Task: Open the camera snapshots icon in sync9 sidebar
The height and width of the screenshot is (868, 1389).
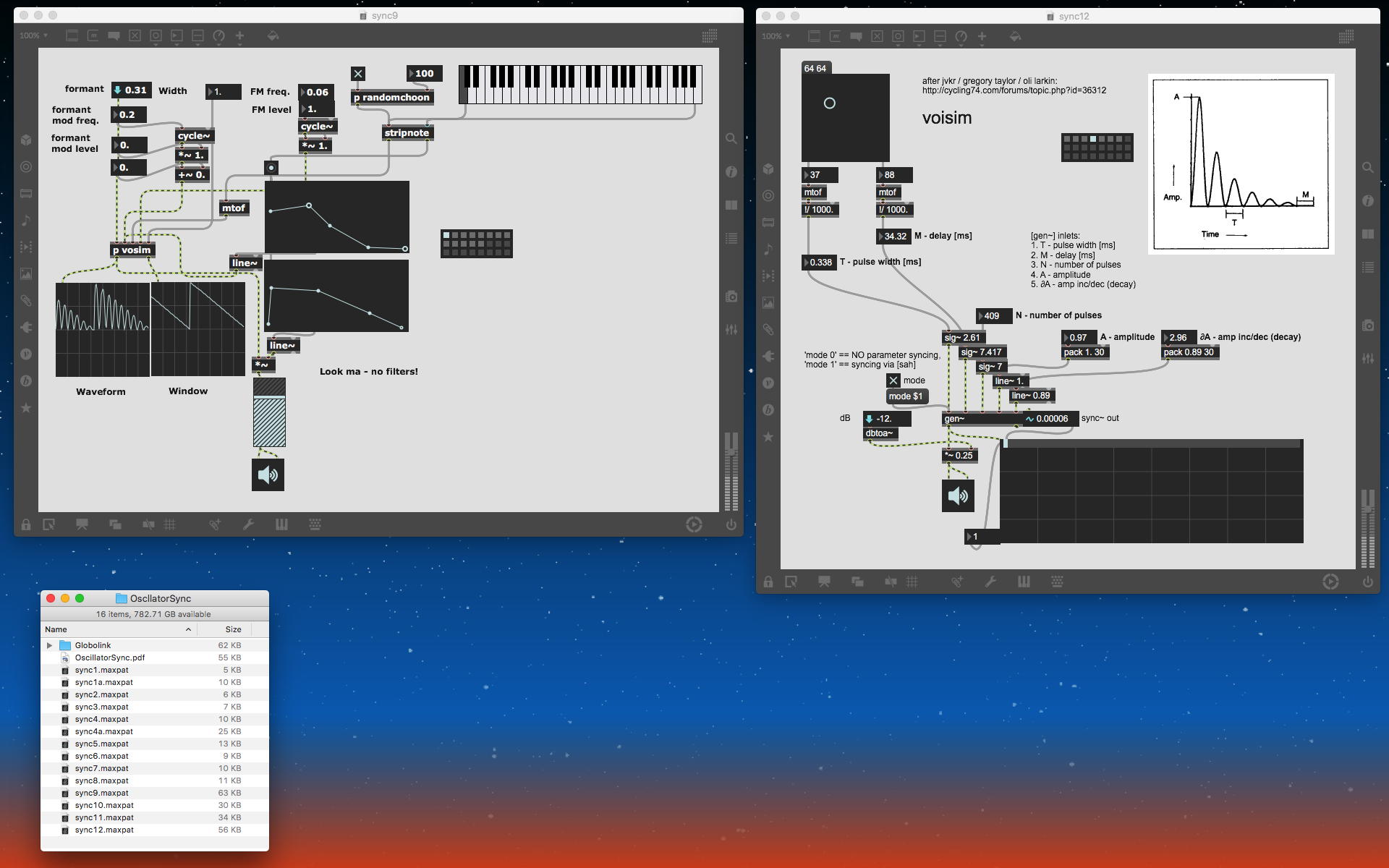Action: point(731,297)
